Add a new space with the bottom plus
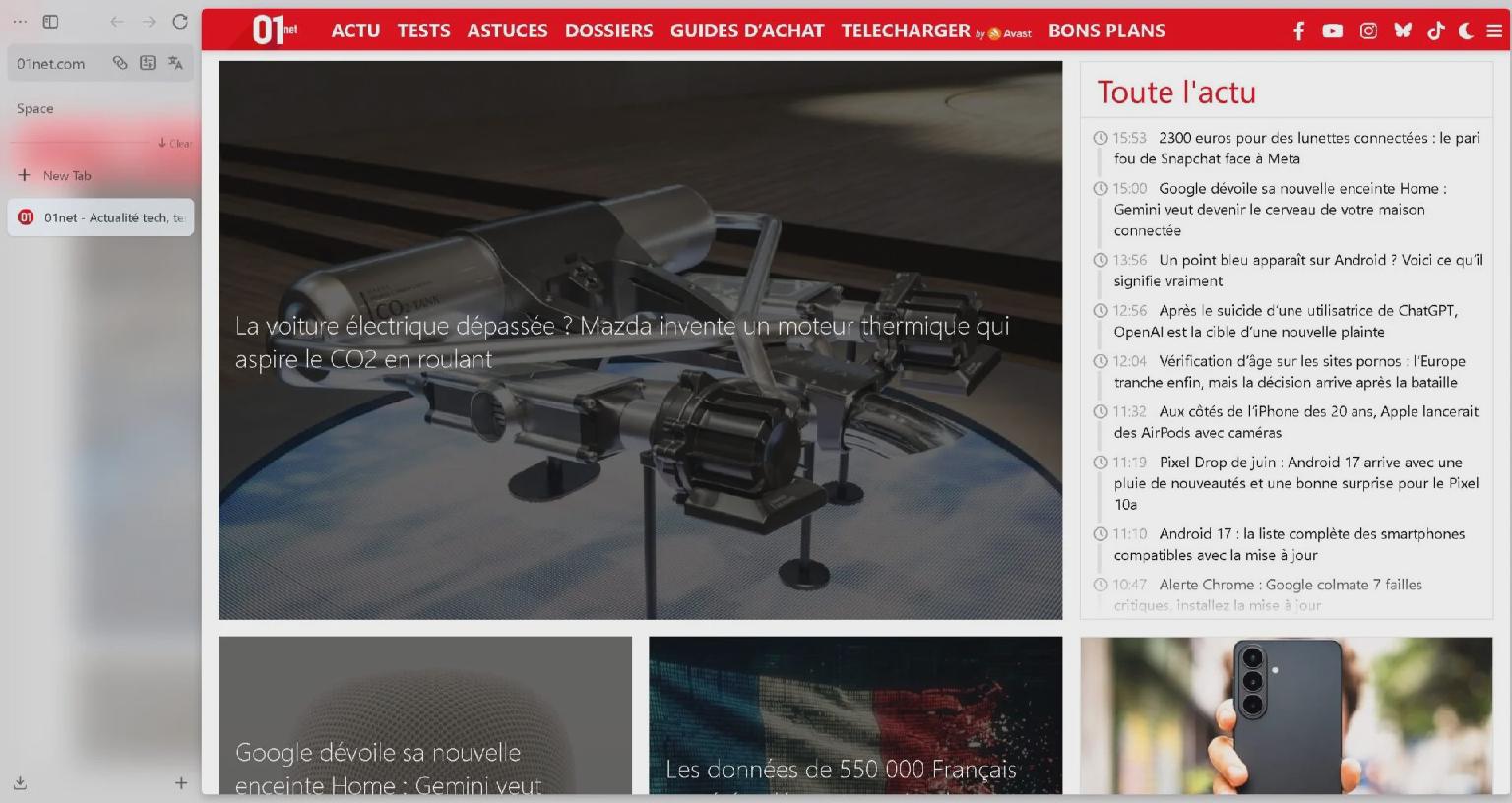 tap(181, 783)
